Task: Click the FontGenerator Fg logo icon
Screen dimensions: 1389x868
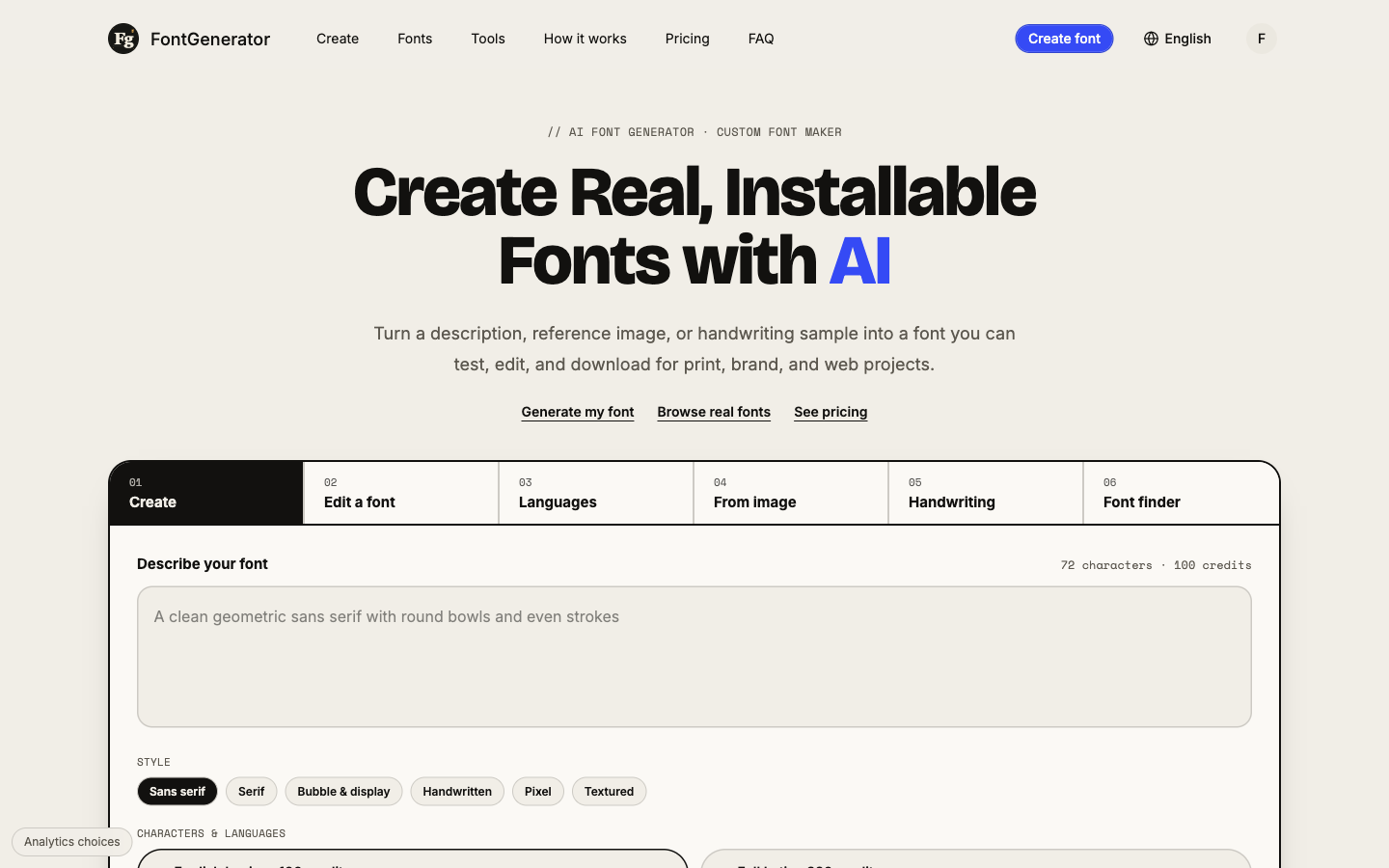Action: [123, 39]
